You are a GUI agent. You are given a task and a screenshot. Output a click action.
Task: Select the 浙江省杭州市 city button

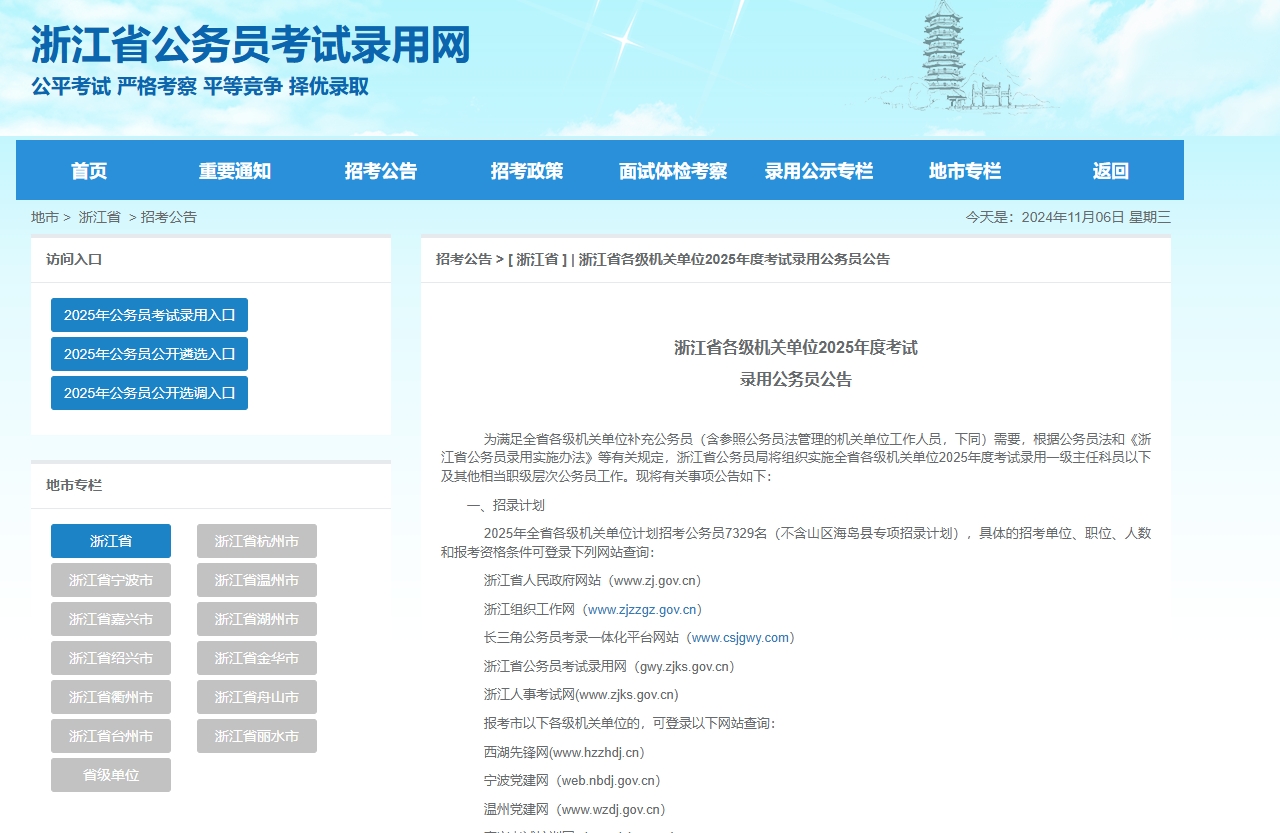(x=256, y=541)
